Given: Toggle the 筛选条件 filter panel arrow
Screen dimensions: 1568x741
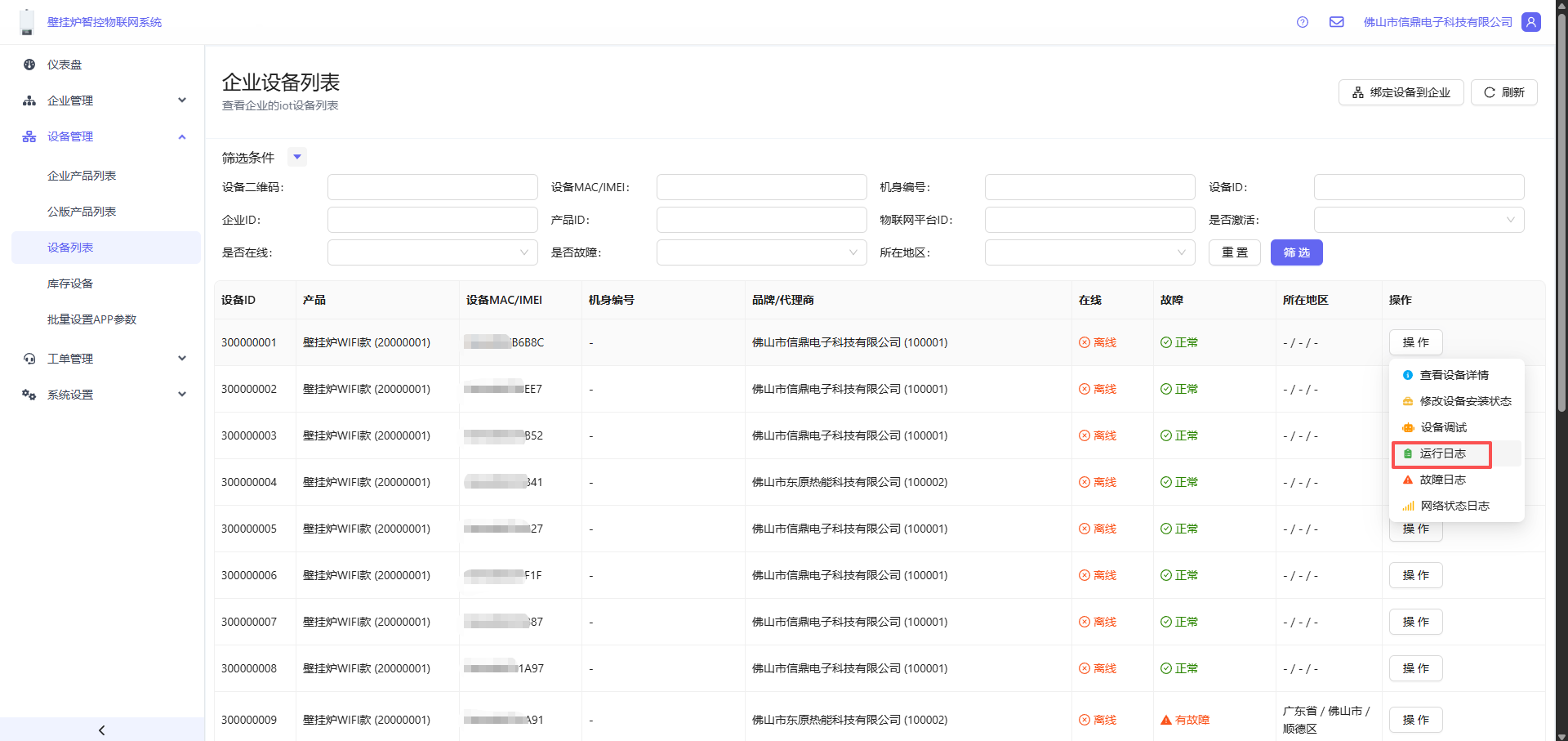Looking at the screenshot, I should [x=297, y=157].
